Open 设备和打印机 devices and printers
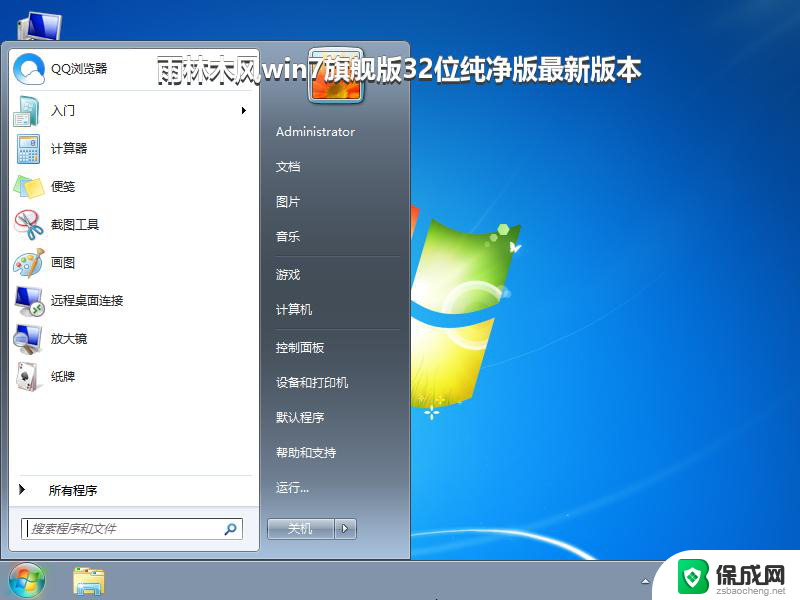800x600 pixels. 312,383
